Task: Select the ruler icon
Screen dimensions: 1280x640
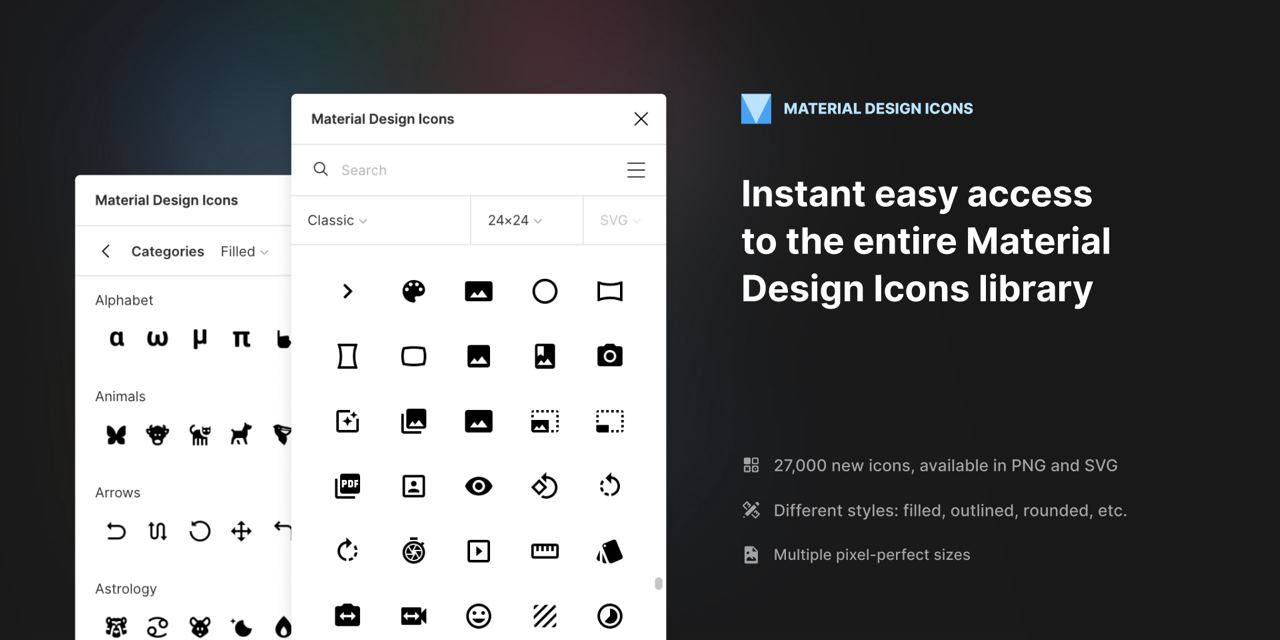Action: point(544,550)
